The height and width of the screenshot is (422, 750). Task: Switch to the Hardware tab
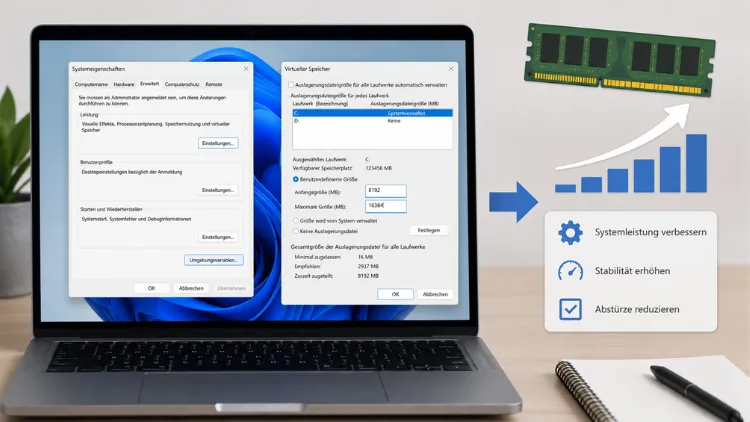124,84
